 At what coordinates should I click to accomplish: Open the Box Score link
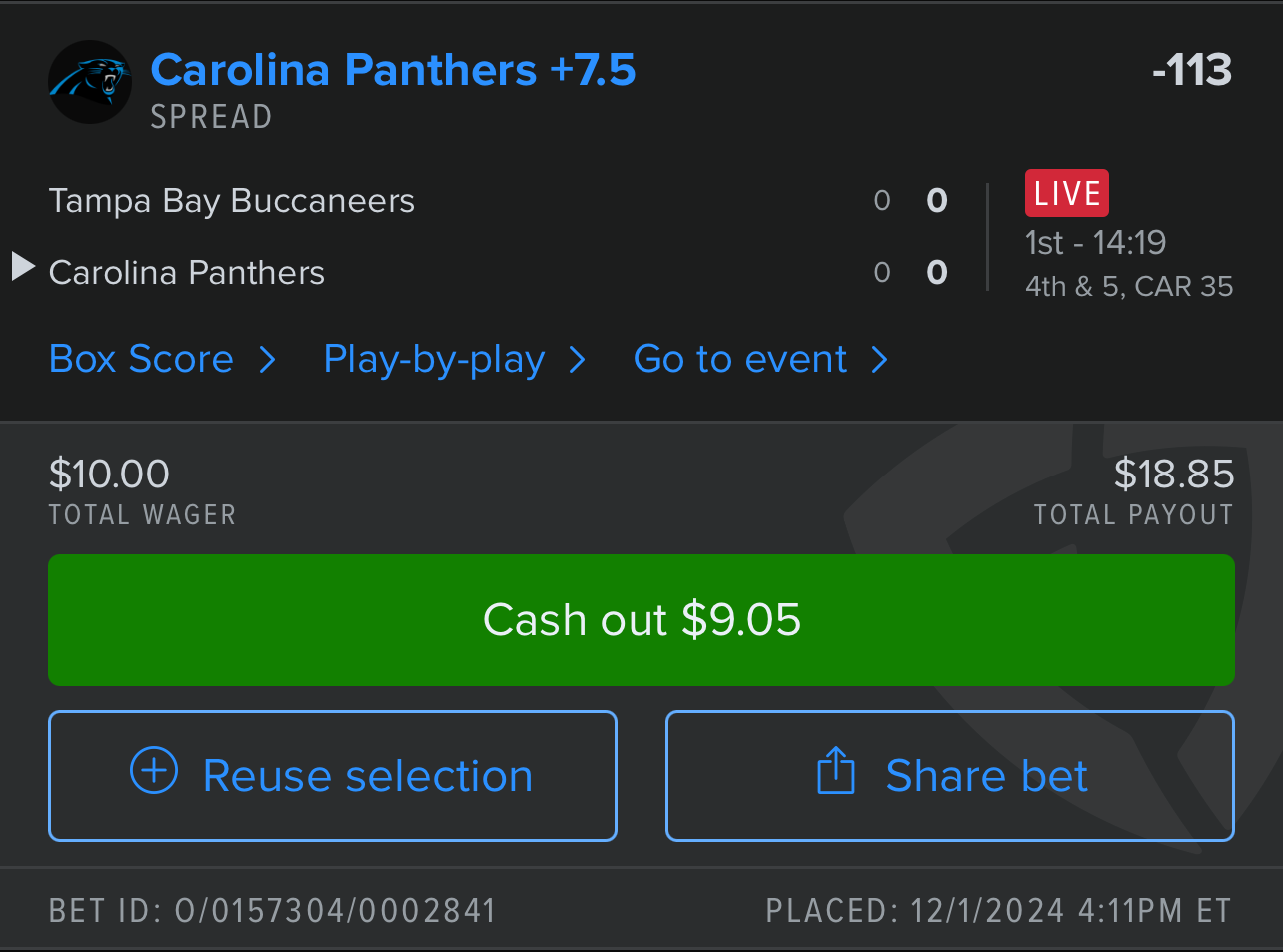[x=141, y=359]
